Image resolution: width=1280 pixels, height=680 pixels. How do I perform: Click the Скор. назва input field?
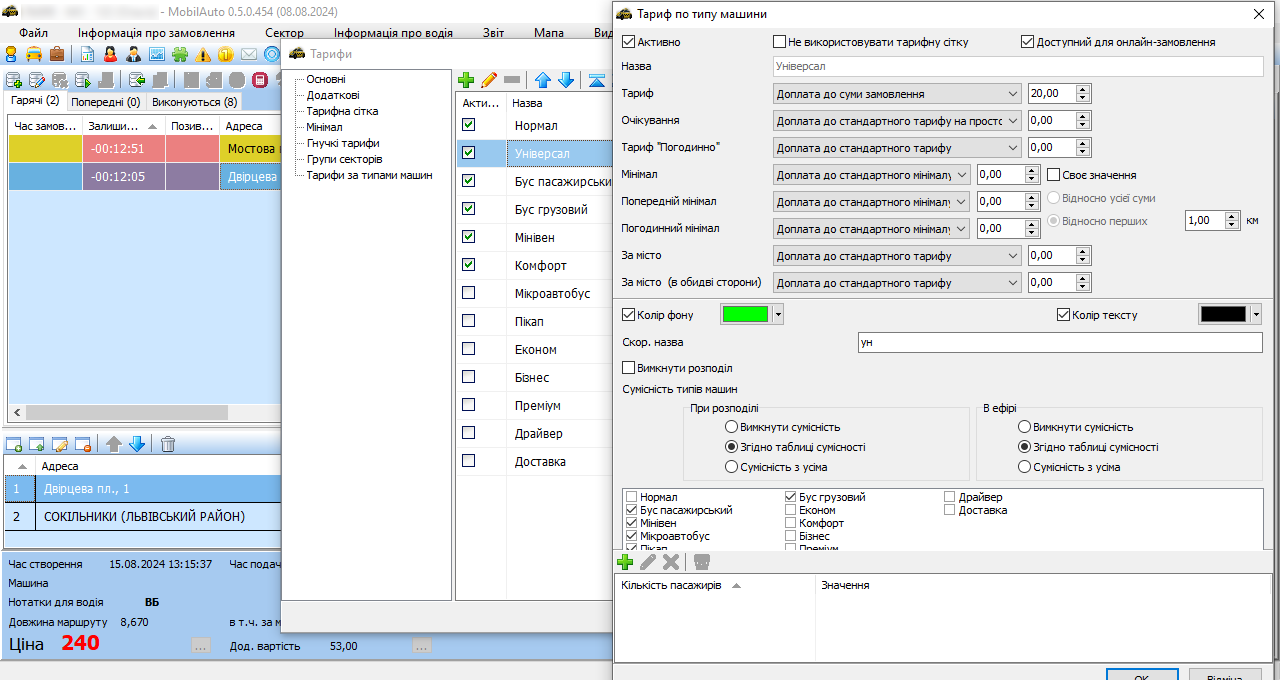(1060, 343)
